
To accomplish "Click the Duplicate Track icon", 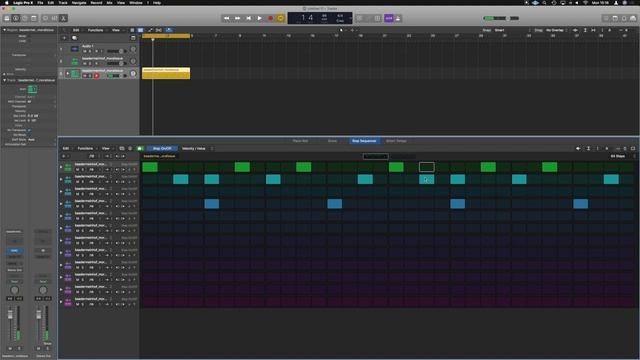I will tap(74, 38).
